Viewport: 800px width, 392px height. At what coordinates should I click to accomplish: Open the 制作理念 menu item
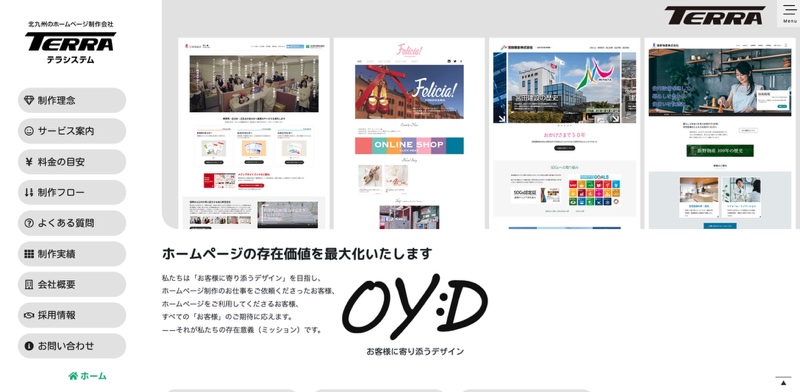point(72,100)
